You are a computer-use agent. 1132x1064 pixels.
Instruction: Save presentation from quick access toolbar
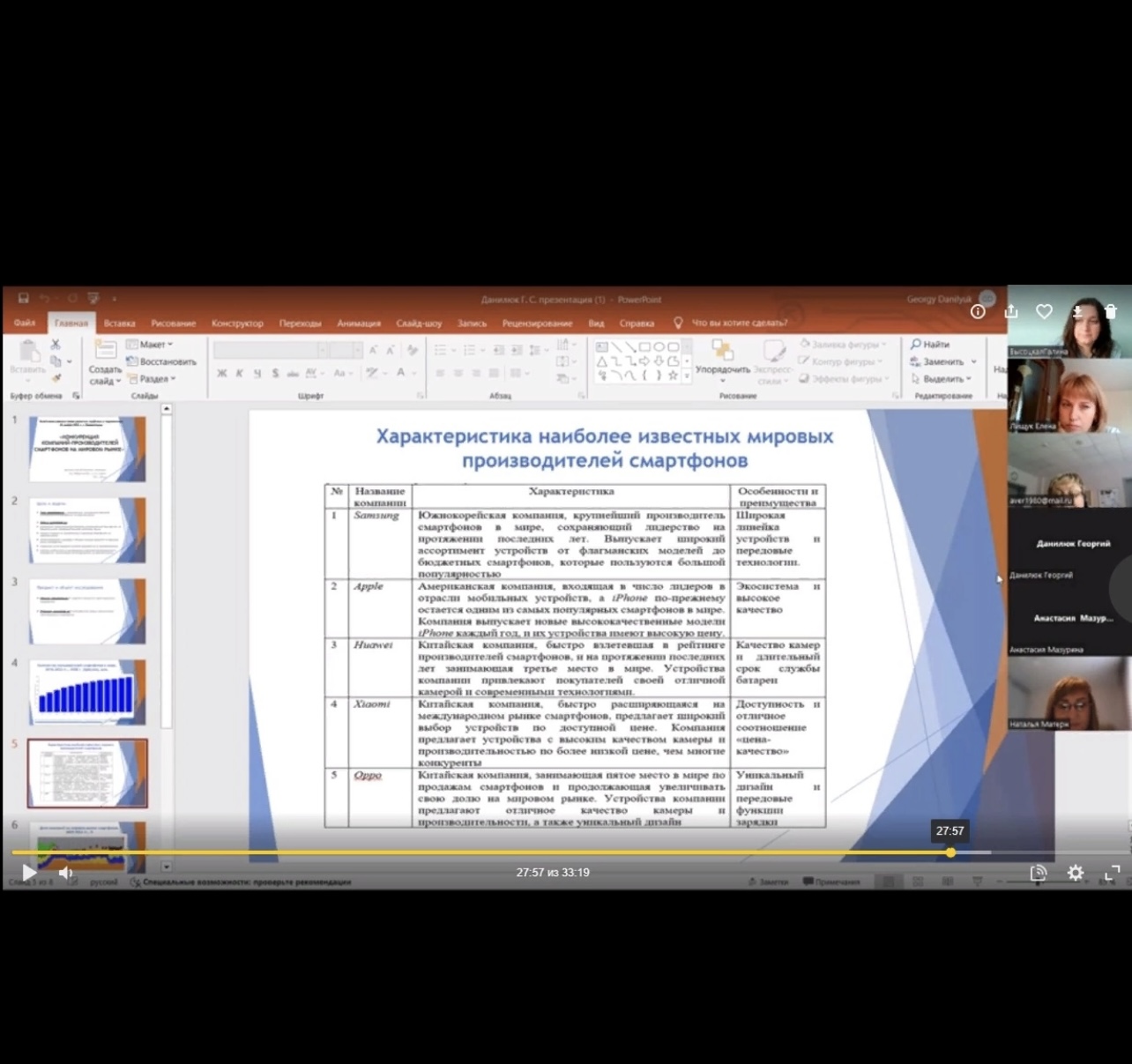click(24, 299)
